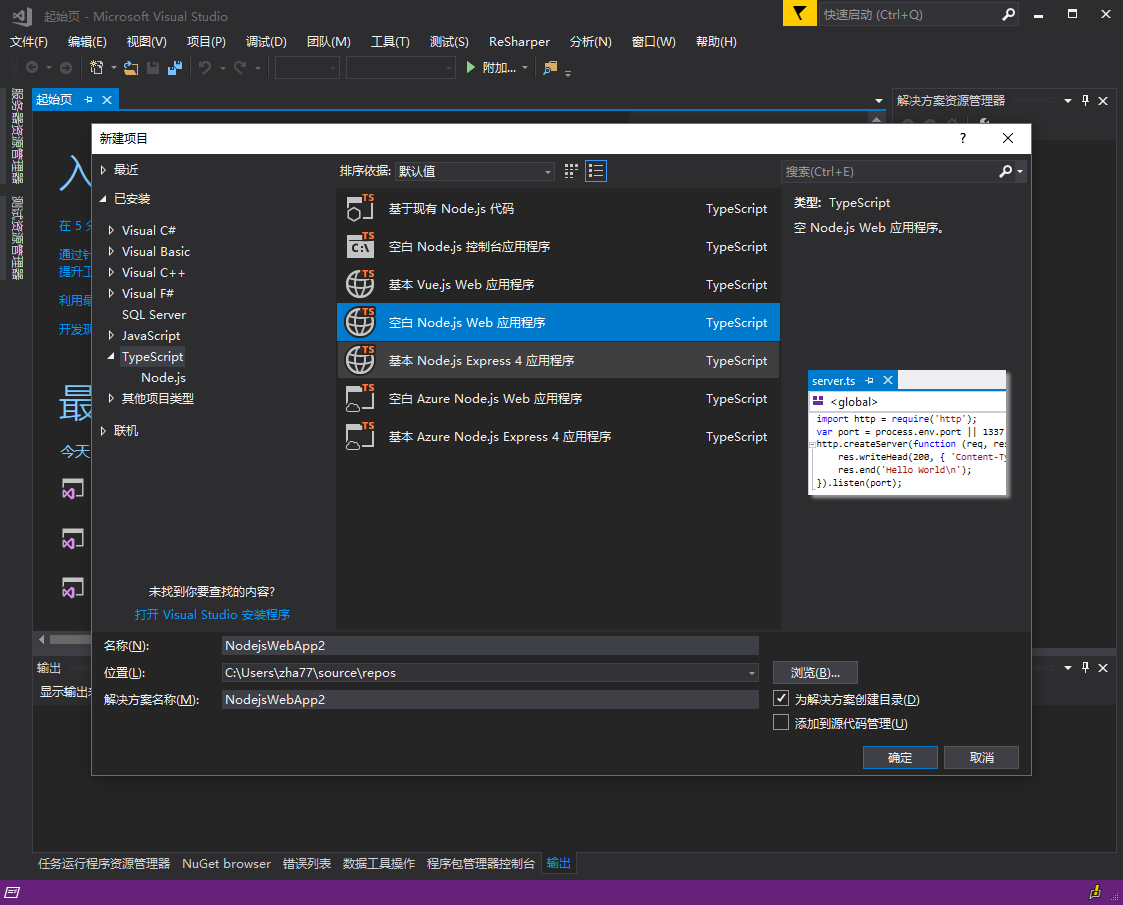Switch to NuGet browser bottom tab
This screenshot has width=1123, height=905.
click(226, 863)
